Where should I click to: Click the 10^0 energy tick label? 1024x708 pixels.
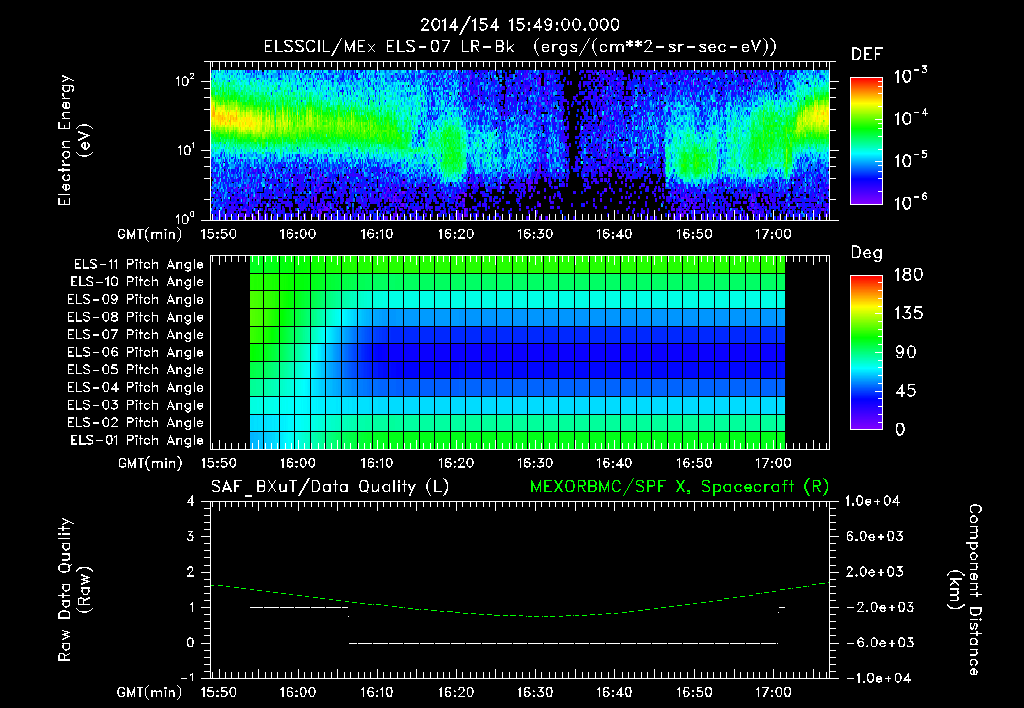click(185, 218)
